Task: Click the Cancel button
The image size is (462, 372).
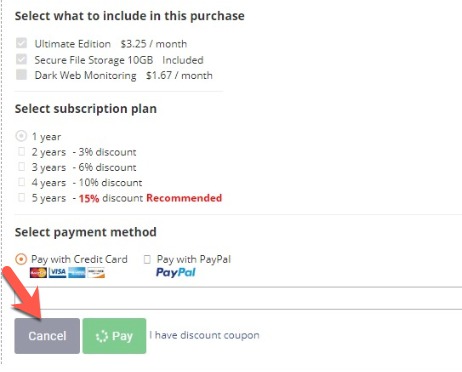Action: 47,336
